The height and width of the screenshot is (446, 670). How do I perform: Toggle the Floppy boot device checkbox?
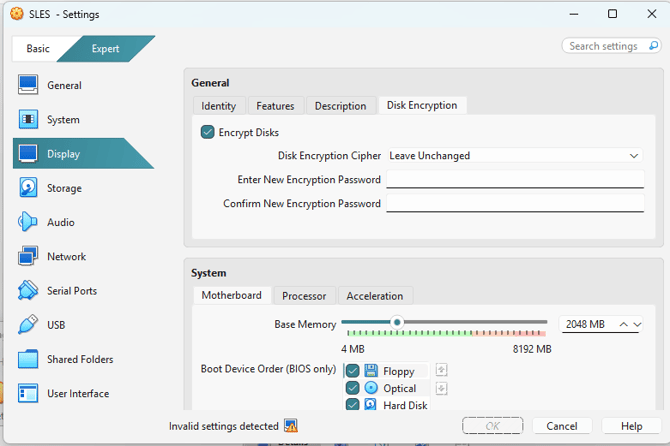352,371
